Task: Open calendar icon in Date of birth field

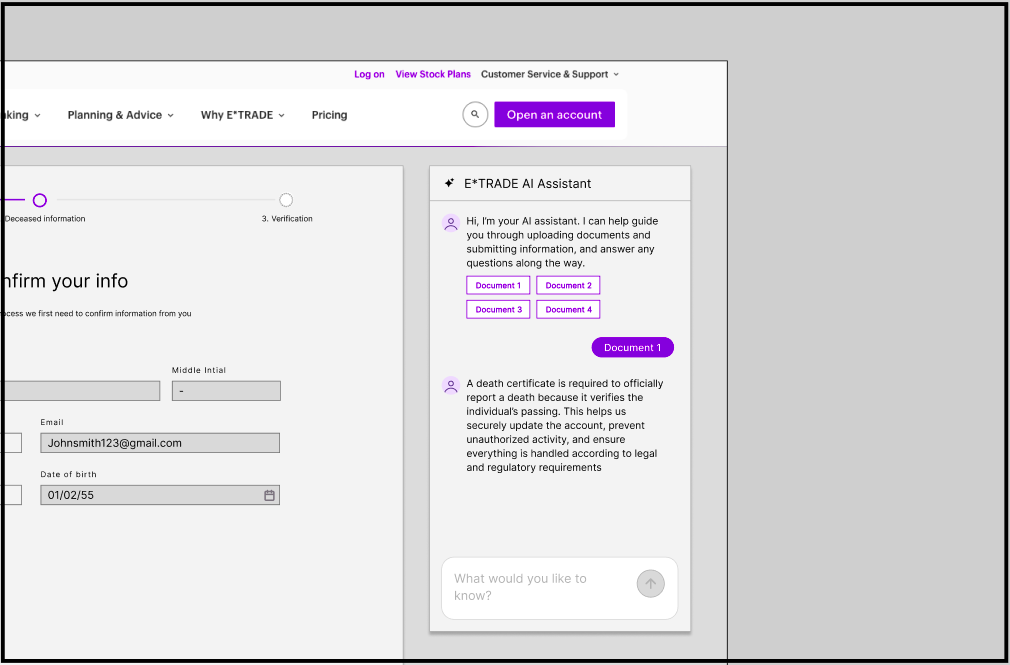Action: [x=269, y=495]
